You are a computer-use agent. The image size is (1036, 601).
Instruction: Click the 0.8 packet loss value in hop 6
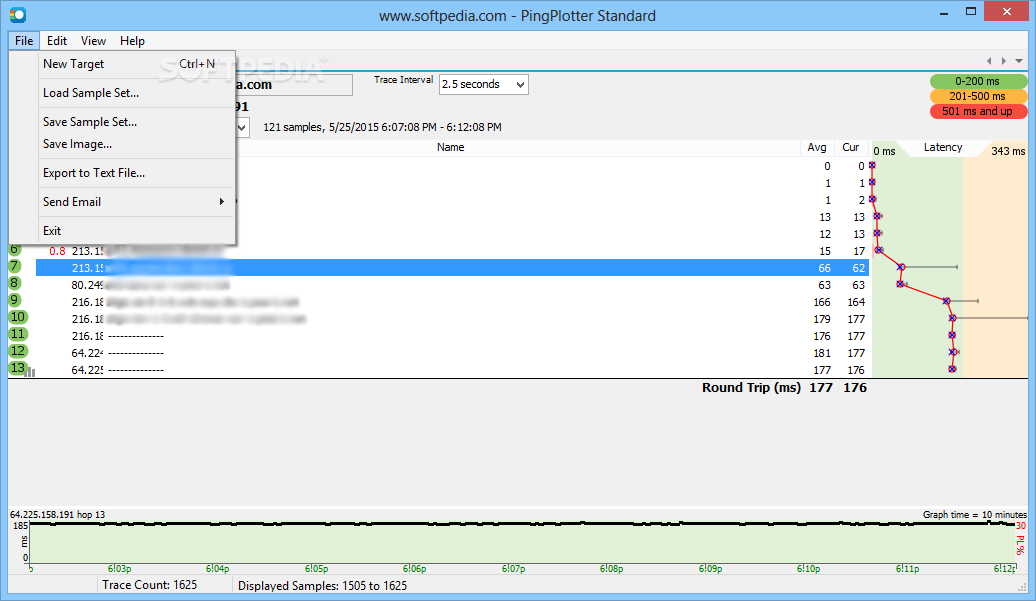(x=57, y=252)
